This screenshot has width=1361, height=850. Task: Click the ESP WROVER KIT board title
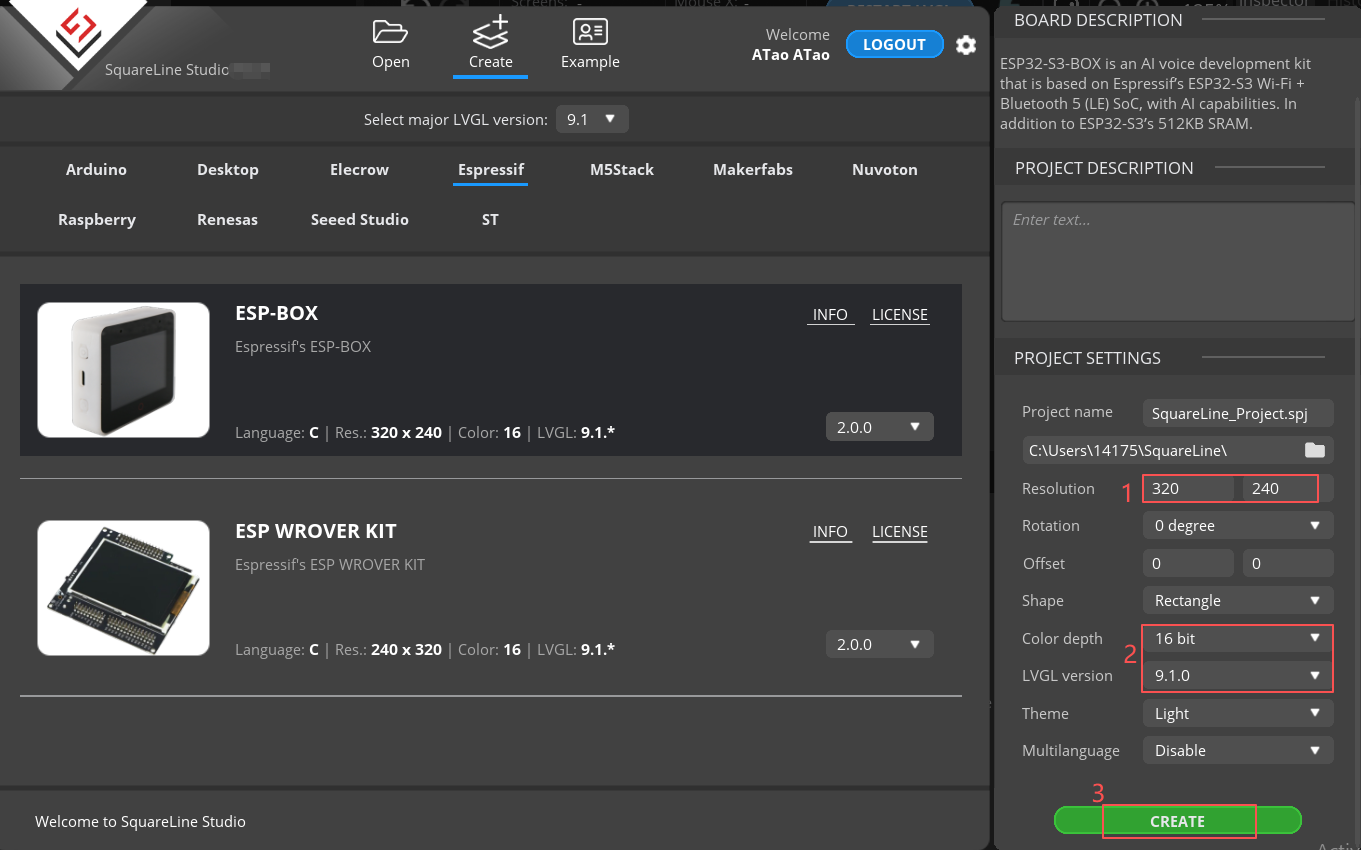[x=316, y=531]
